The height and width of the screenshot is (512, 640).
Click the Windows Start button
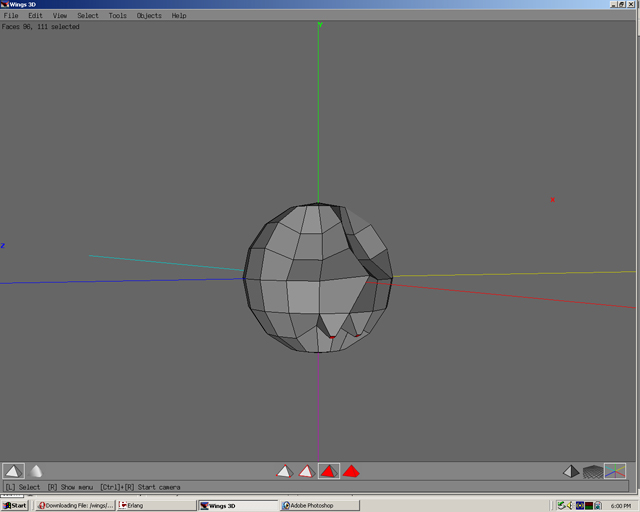pyautogui.click(x=16, y=505)
